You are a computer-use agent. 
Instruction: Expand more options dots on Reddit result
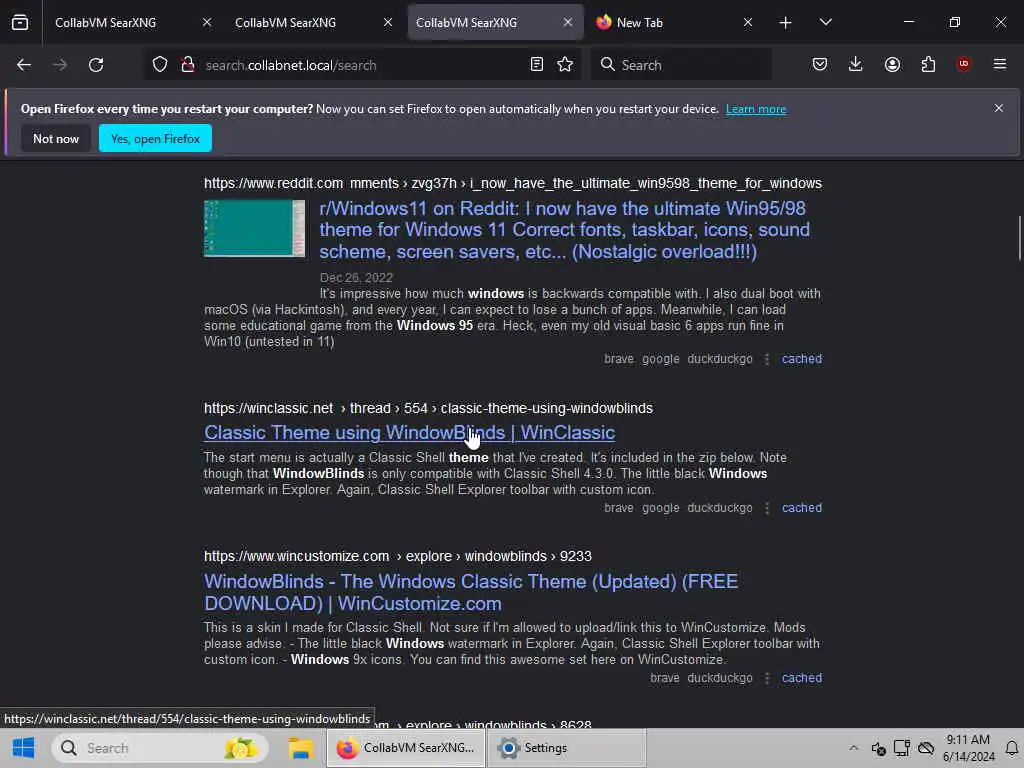pos(767,359)
